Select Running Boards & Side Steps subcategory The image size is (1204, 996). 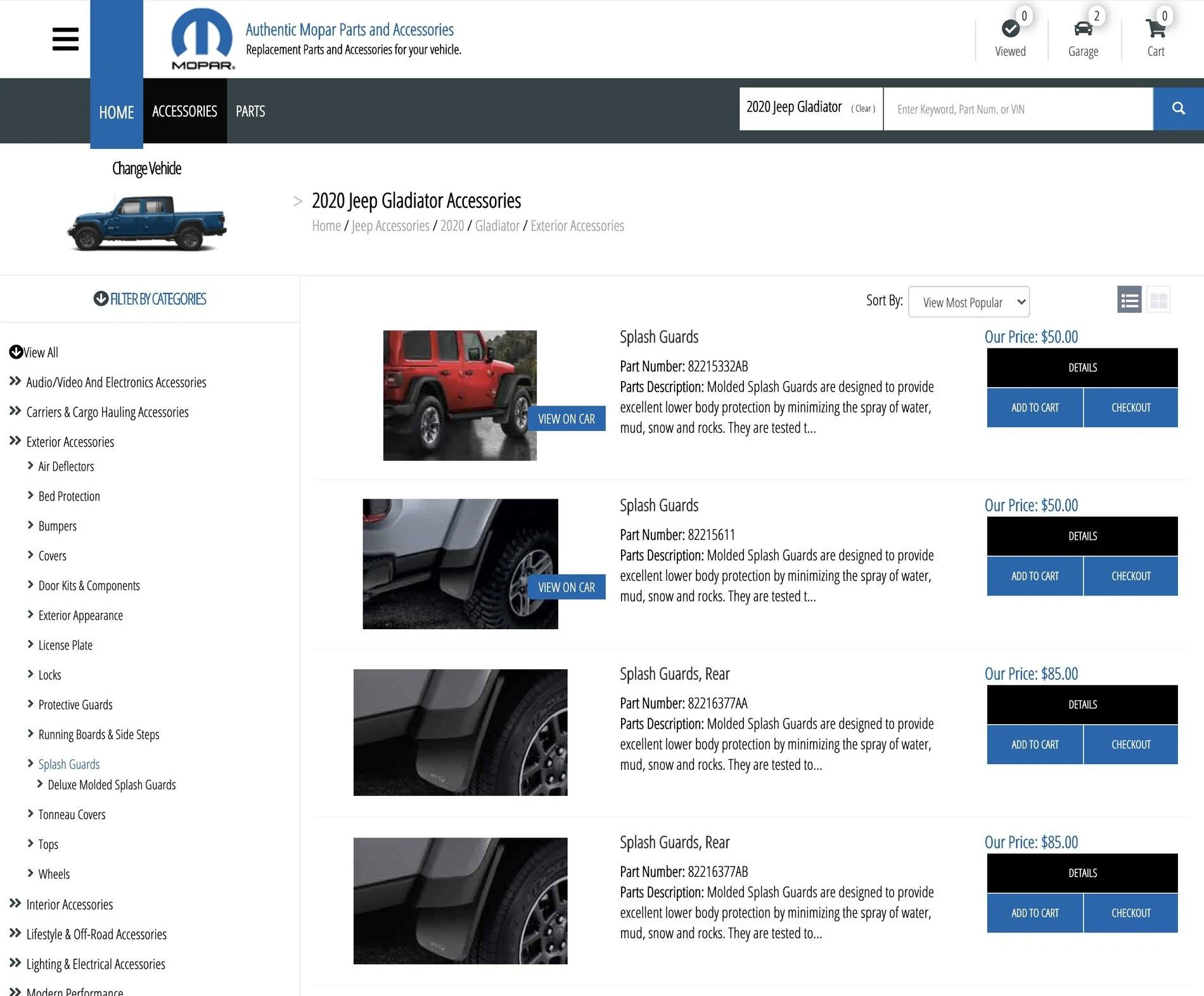click(x=99, y=734)
